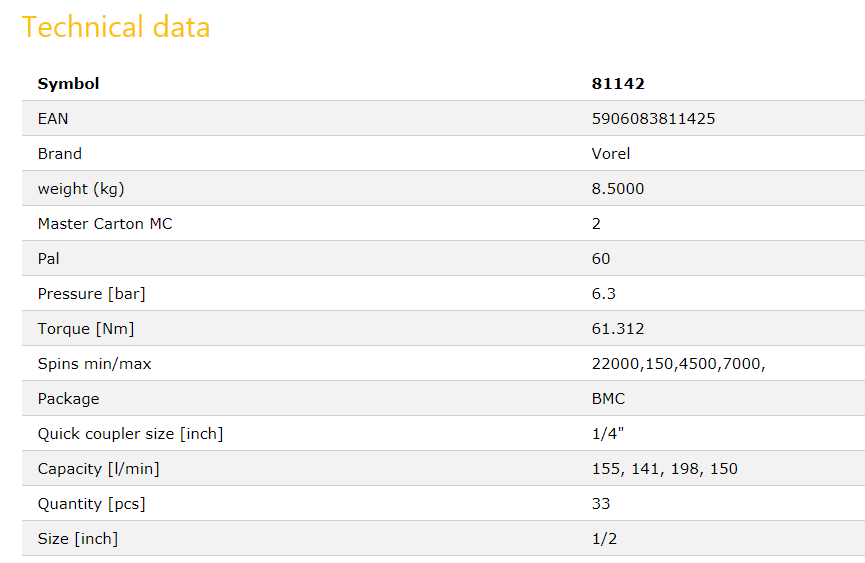Click the Spins min/max label
This screenshot has width=865, height=563.
click(x=94, y=364)
